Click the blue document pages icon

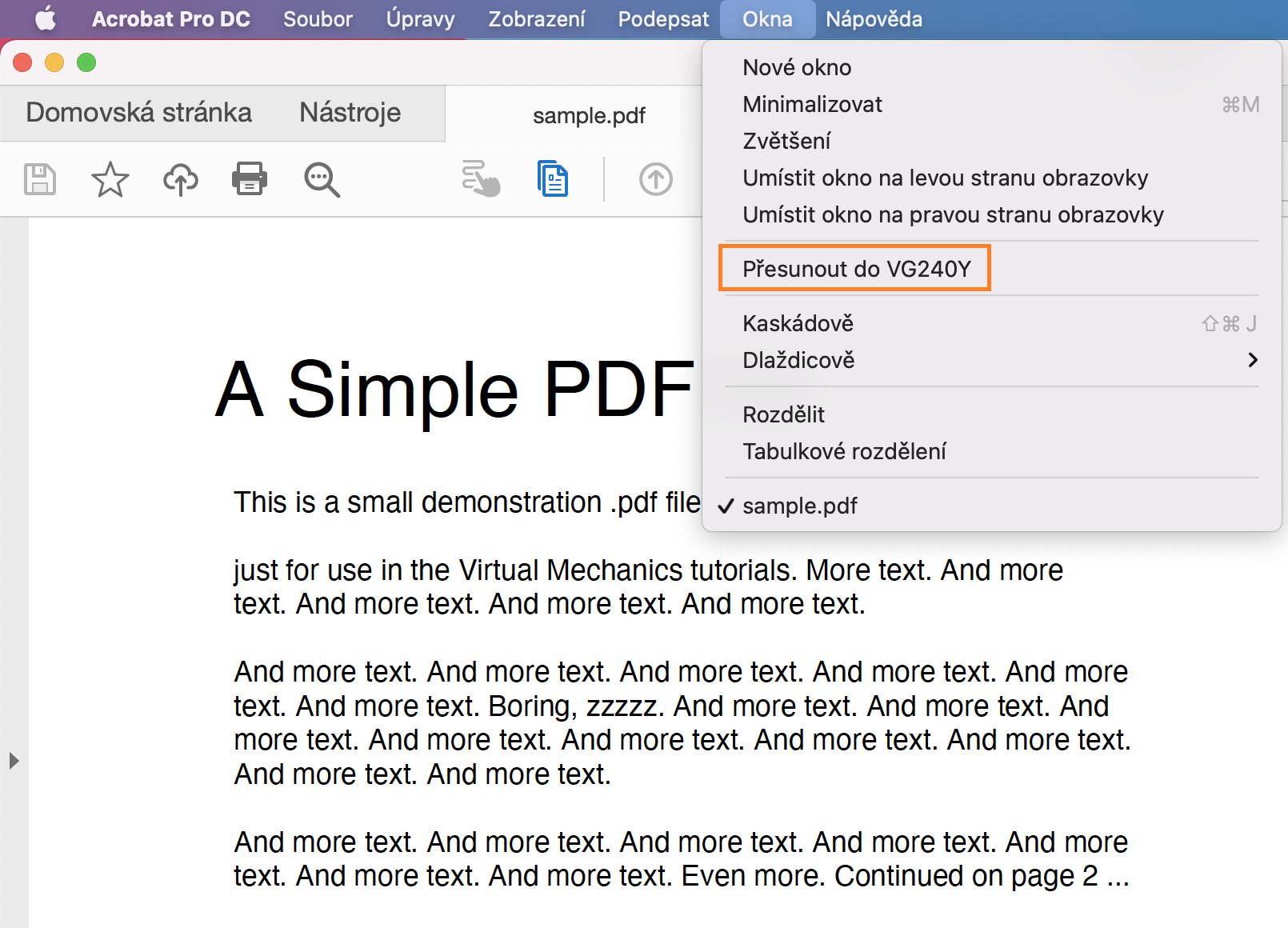click(x=553, y=178)
